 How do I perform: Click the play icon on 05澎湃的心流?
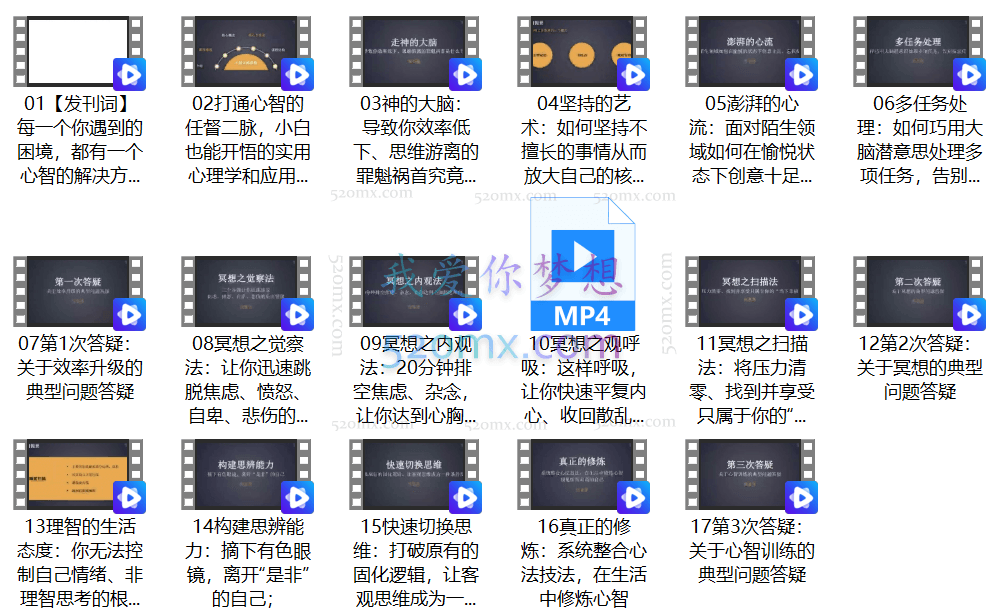pyautogui.click(x=801, y=72)
